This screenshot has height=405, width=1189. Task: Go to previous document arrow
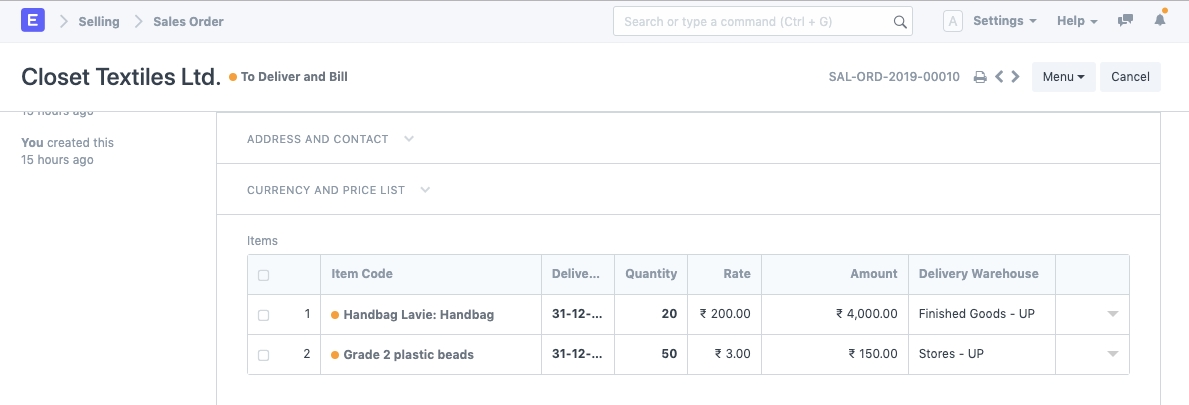999,77
